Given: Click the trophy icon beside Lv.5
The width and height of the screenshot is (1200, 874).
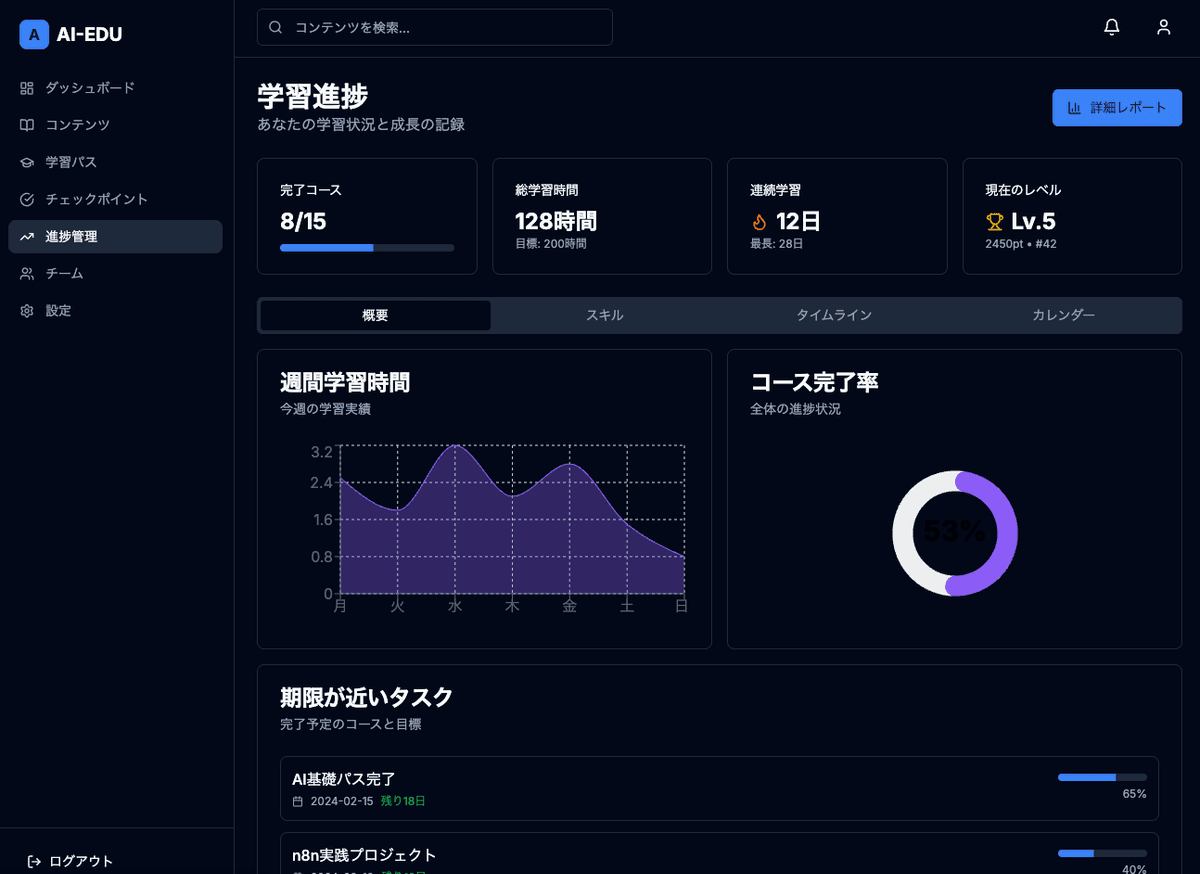Looking at the screenshot, I should (x=994, y=222).
